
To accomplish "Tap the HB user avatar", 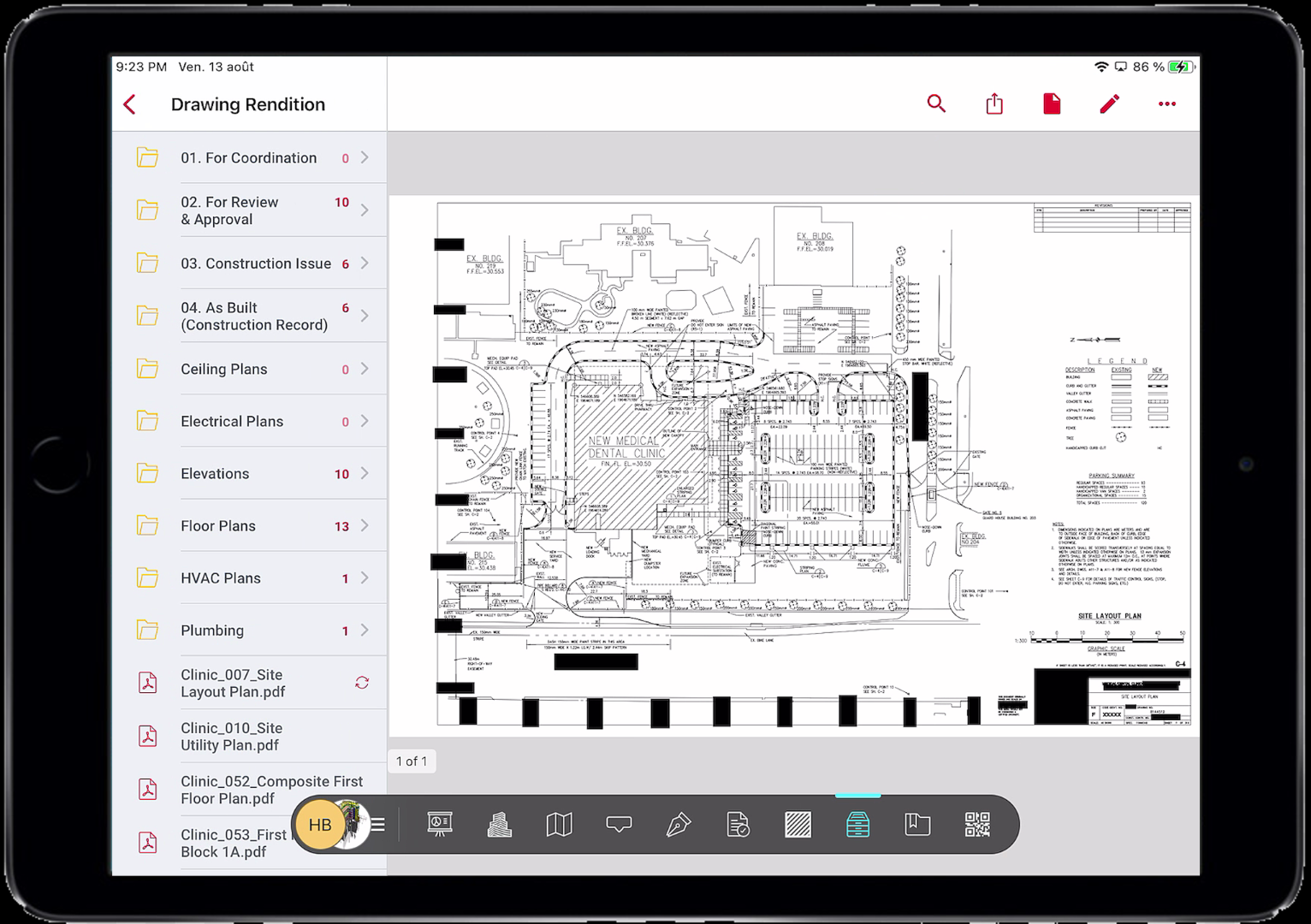I will tap(320, 825).
